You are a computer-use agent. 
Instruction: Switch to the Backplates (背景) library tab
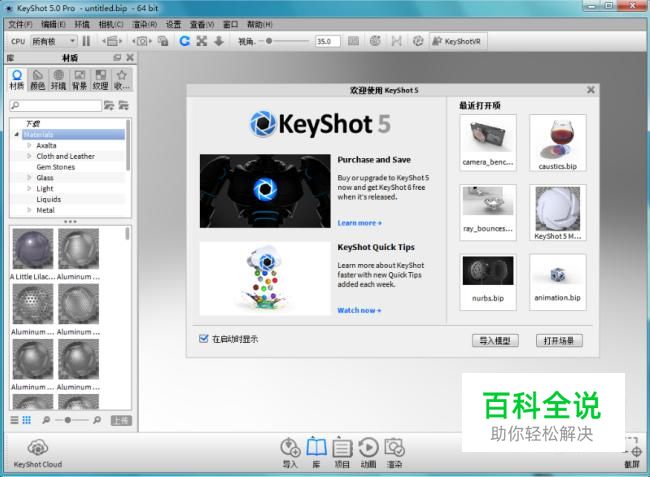click(x=80, y=80)
